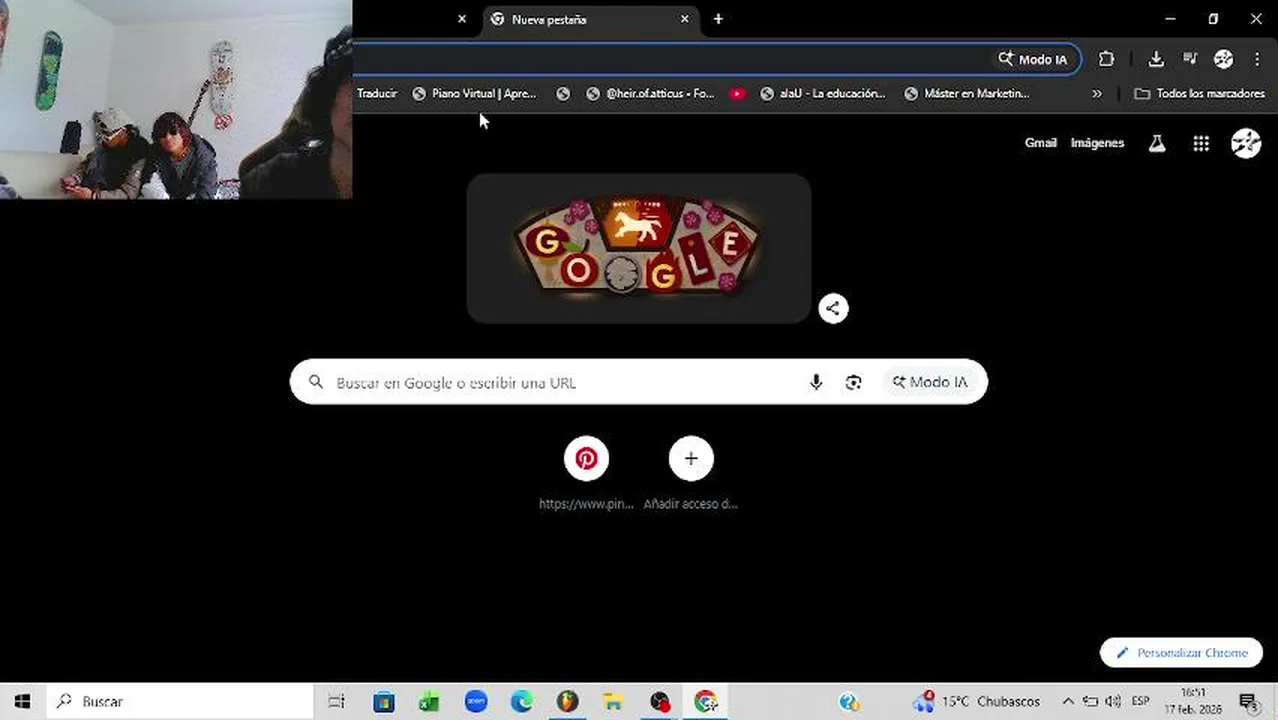This screenshot has height=720, width=1278.
Task: Open the taskbar clock and date
Action: (x=1193, y=701)
